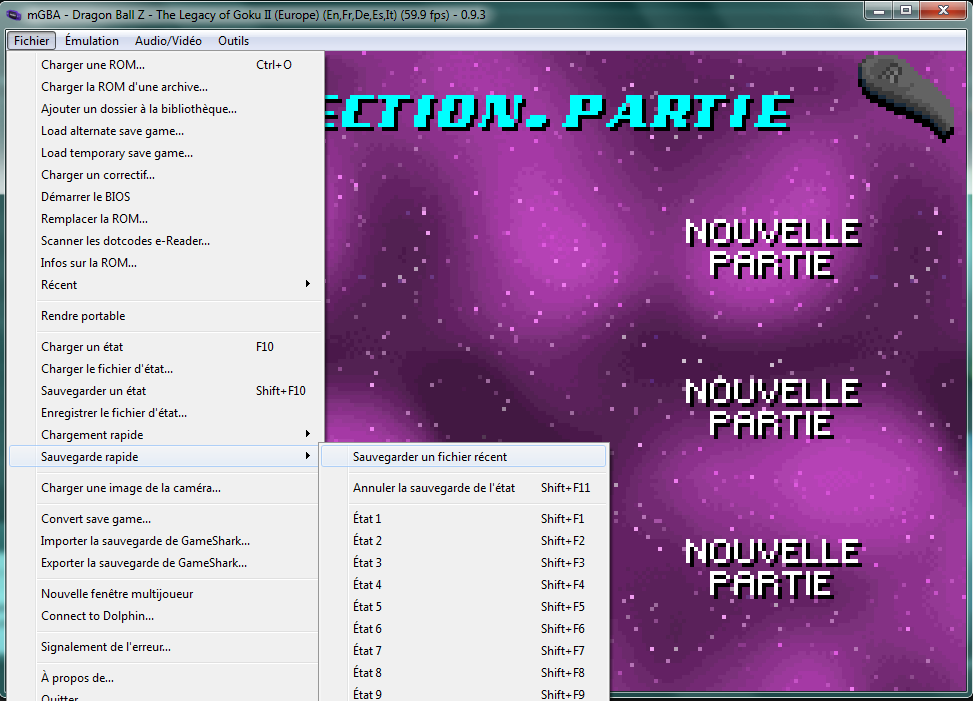This screenshot has height=701, width=973.
Task: Select Sauvegarder un fichier récent
Action: tap(464, 457)
